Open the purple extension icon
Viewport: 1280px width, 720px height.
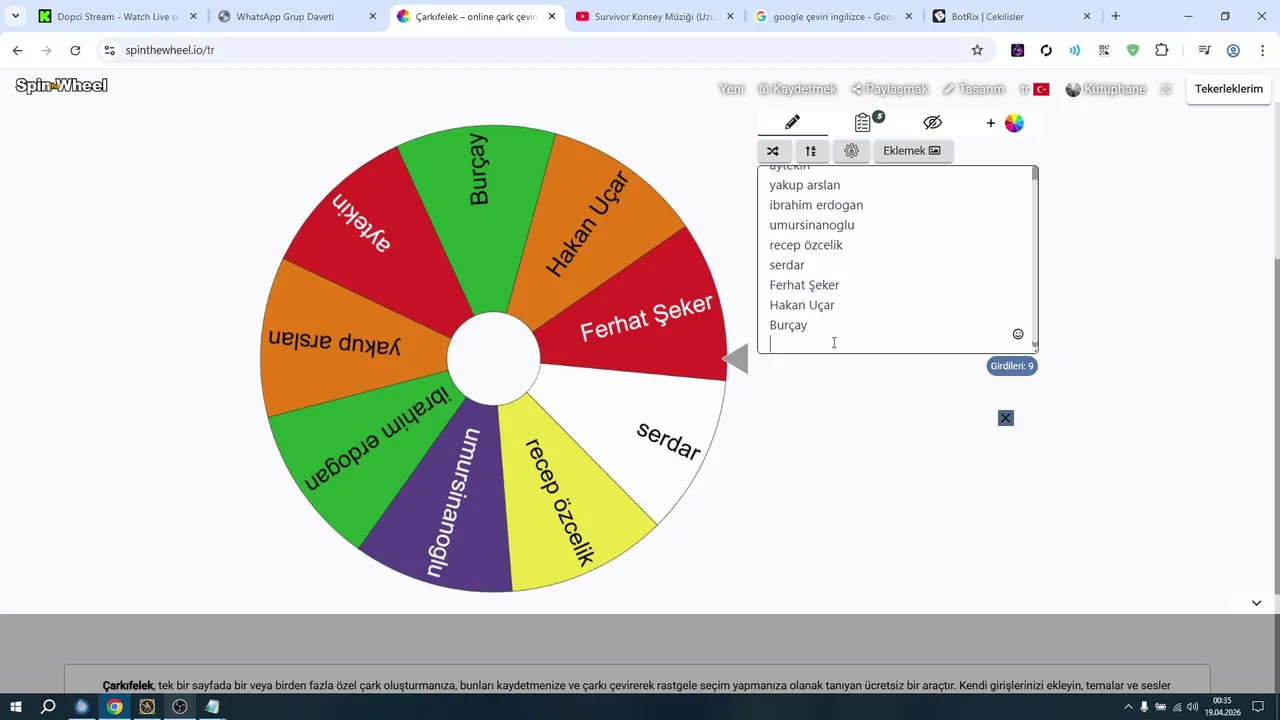coord(1017,51)
